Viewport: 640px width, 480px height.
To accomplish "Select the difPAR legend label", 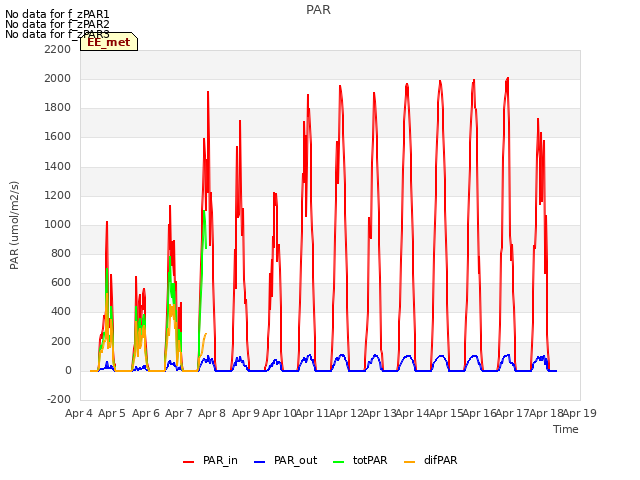I will (x=440, y=460).
